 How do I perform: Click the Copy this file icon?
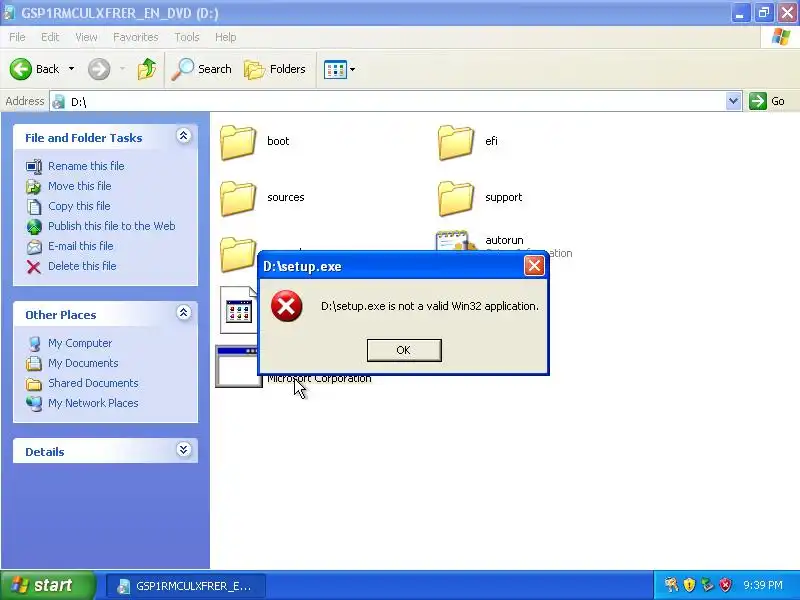tap(34, 207)
